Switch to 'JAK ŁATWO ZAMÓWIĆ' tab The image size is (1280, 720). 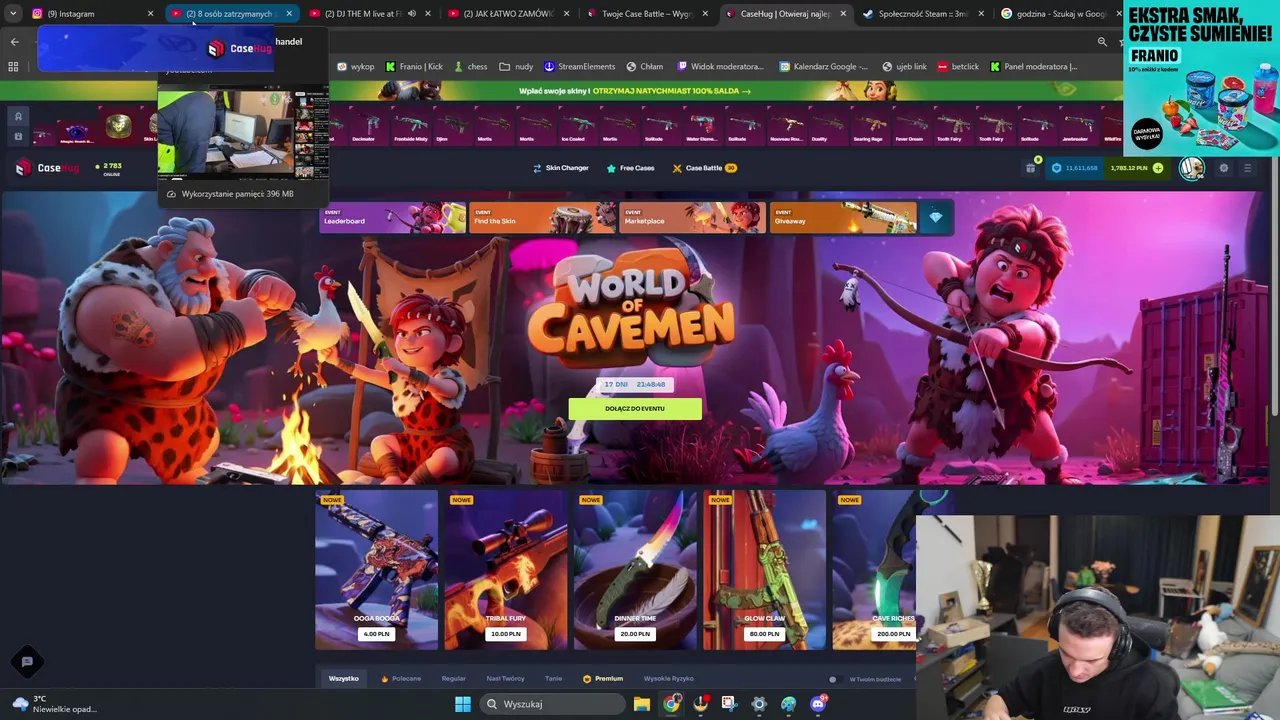click(x=506, y=14)
